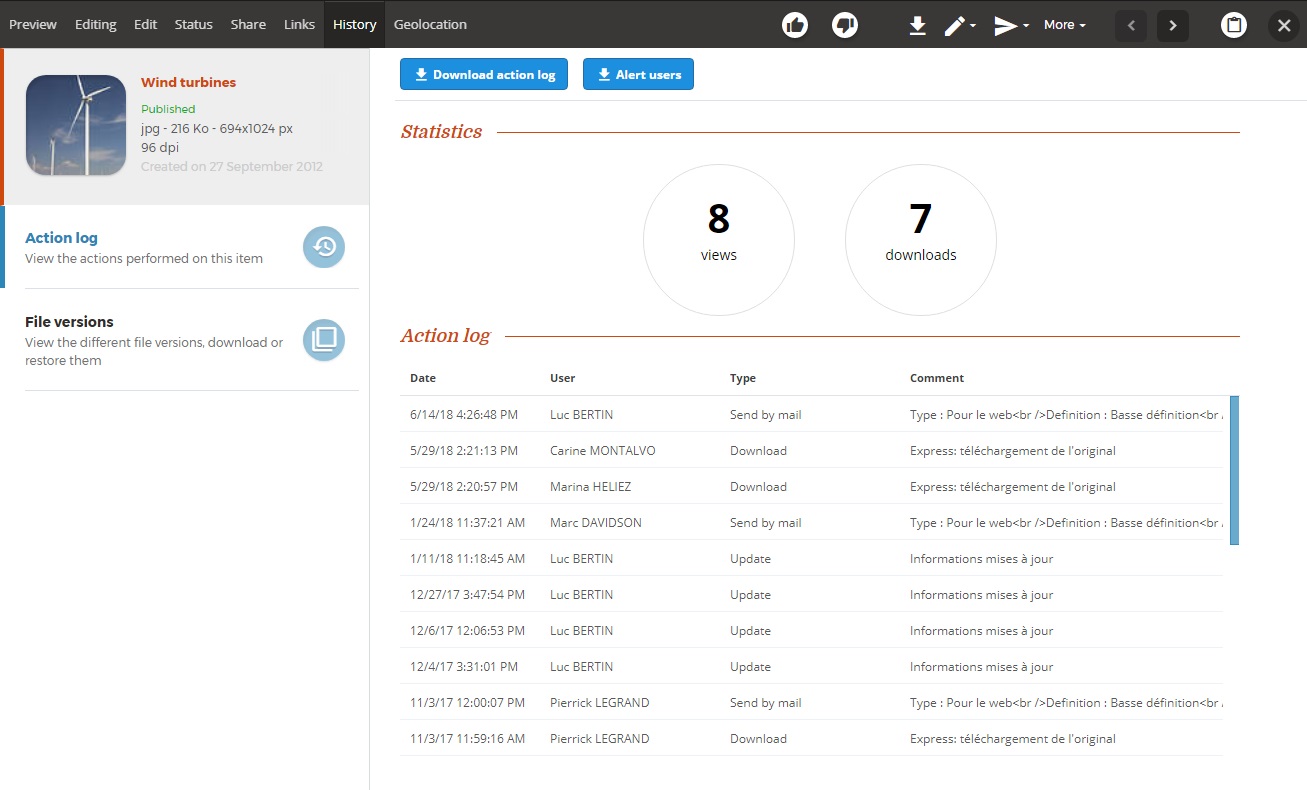Select the 6/14/18 4:26:48 PM log entry
1307x790 pixels.
click(x=811, y=414)
